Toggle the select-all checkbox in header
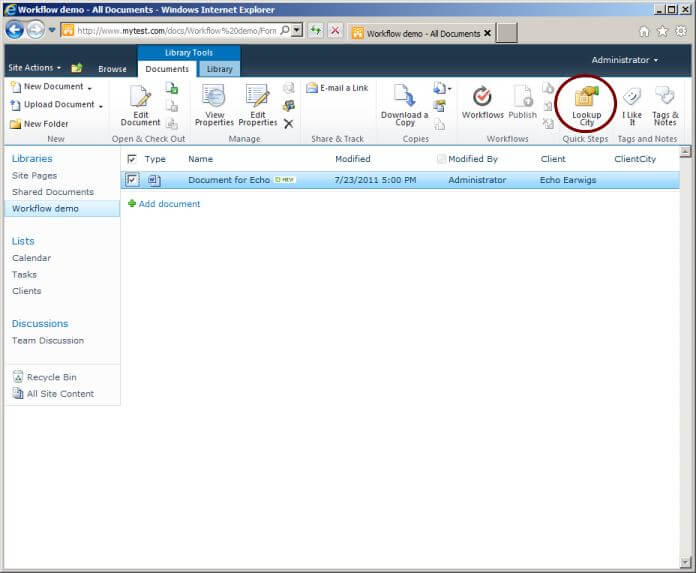The image size is (696, 573). point(131,159)
